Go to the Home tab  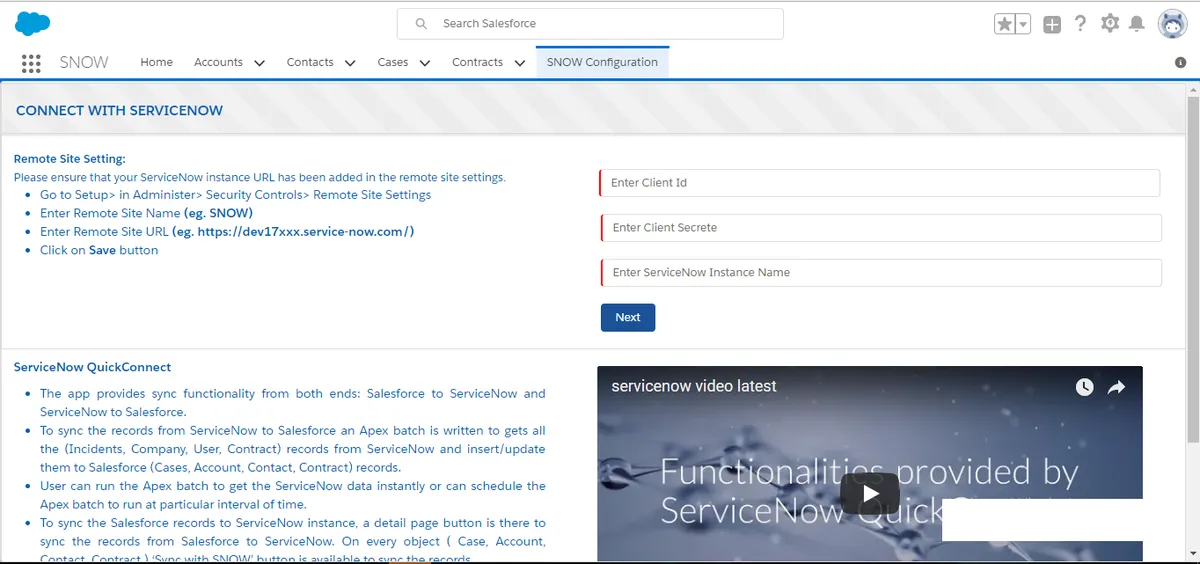tap(156, 62)
